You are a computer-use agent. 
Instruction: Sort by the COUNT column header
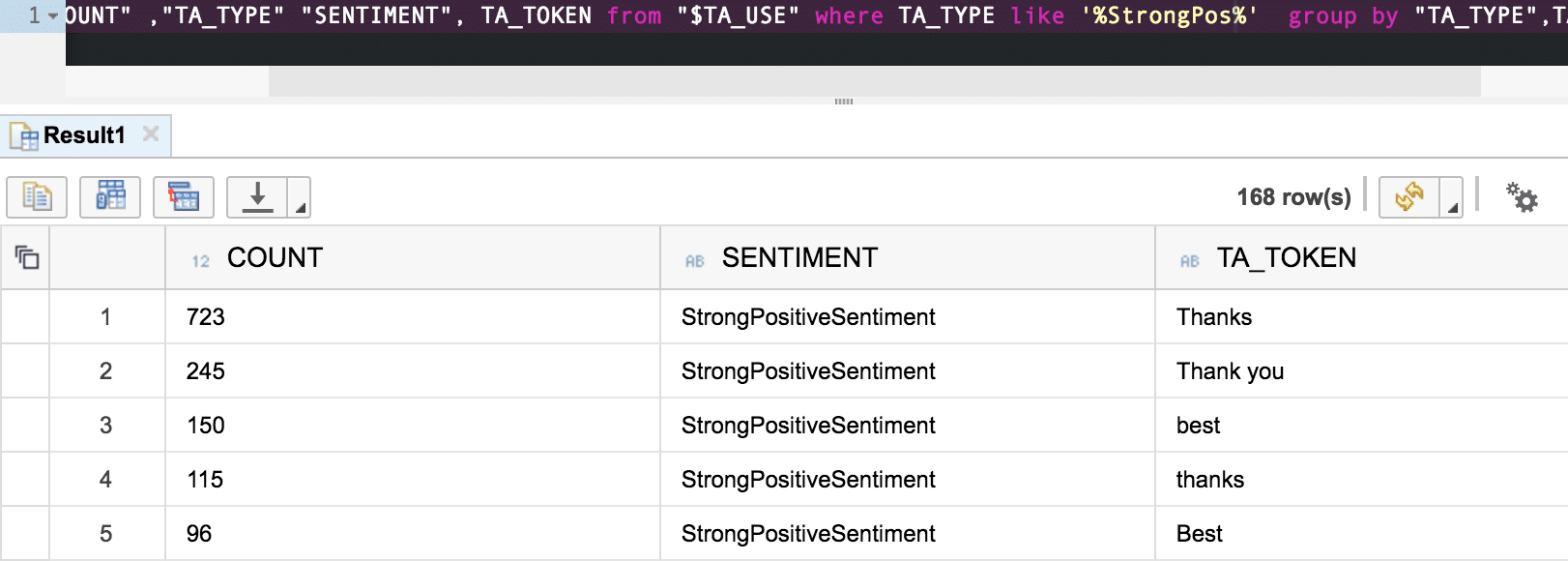click(x=275, y=257)
